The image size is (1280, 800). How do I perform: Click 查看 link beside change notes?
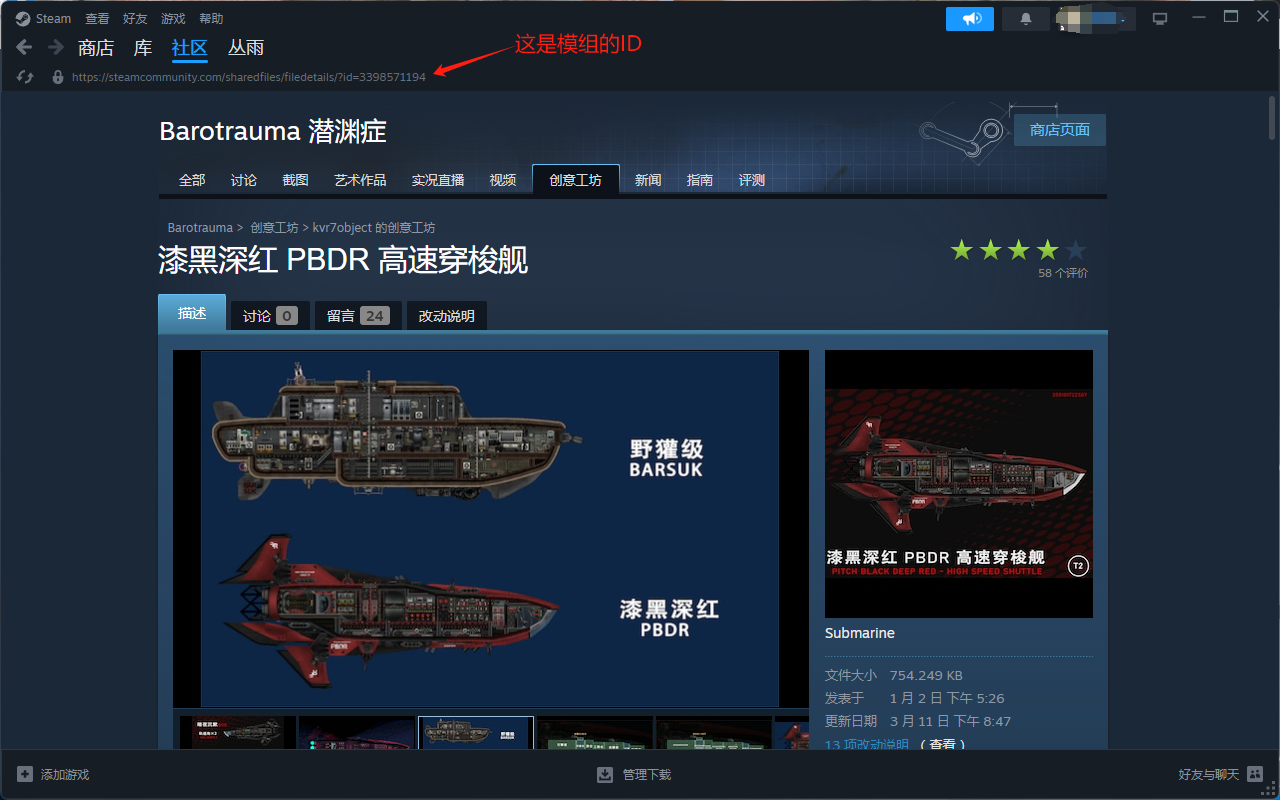click(943, 744)
